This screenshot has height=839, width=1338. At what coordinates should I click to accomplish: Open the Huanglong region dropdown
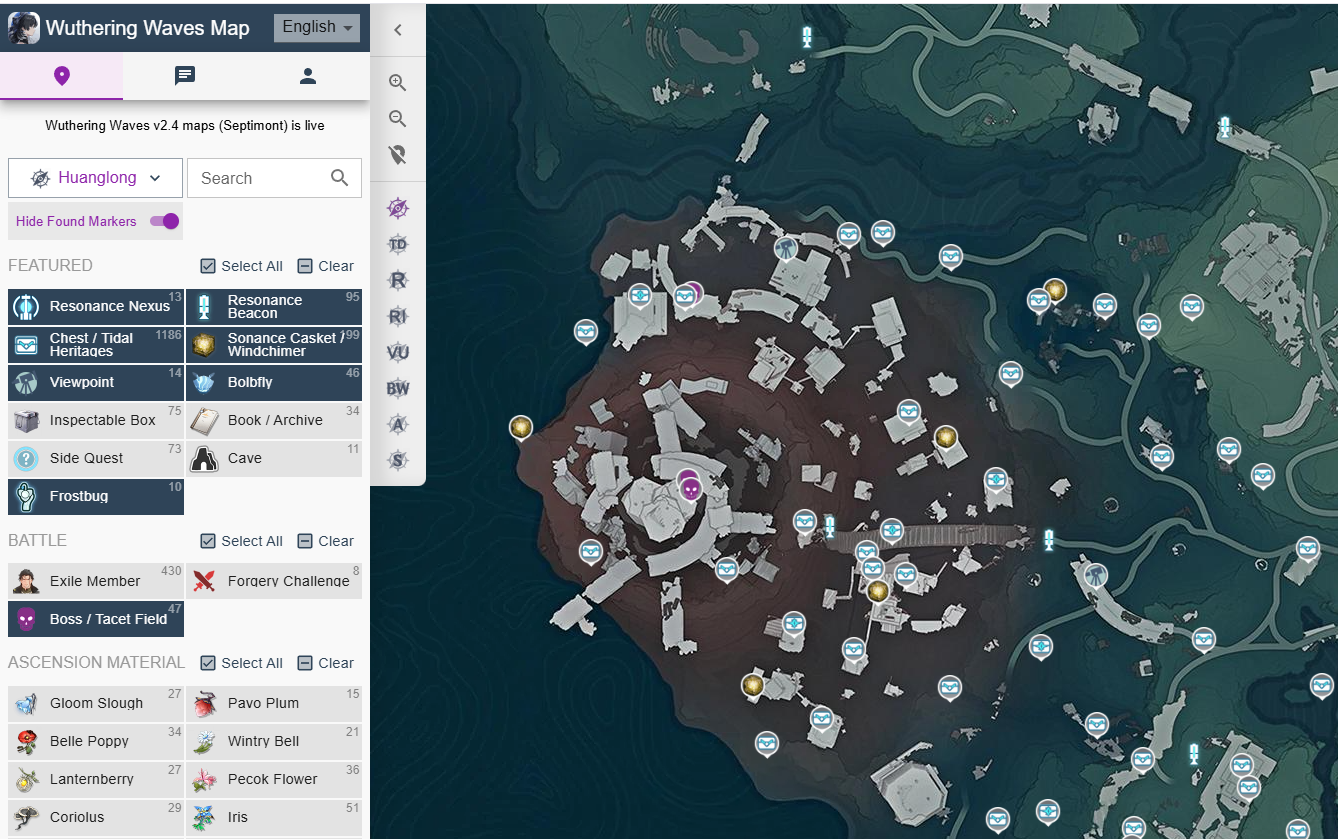tap(96, 178)
